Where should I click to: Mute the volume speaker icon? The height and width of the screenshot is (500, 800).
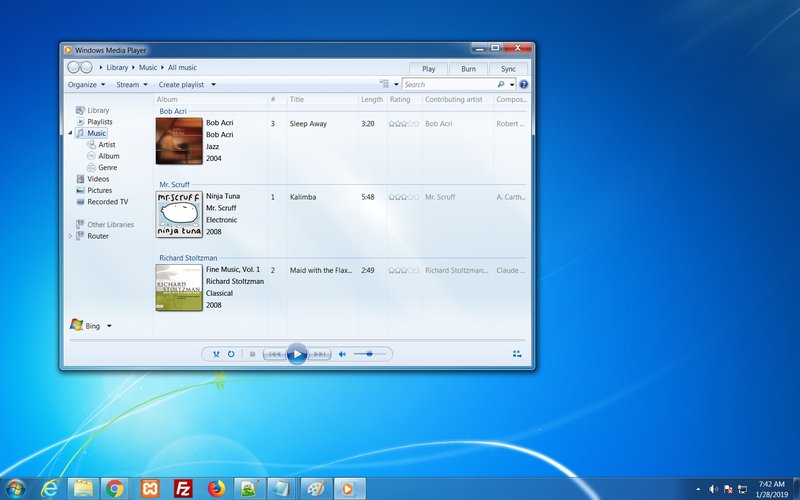tap(342, 354)
